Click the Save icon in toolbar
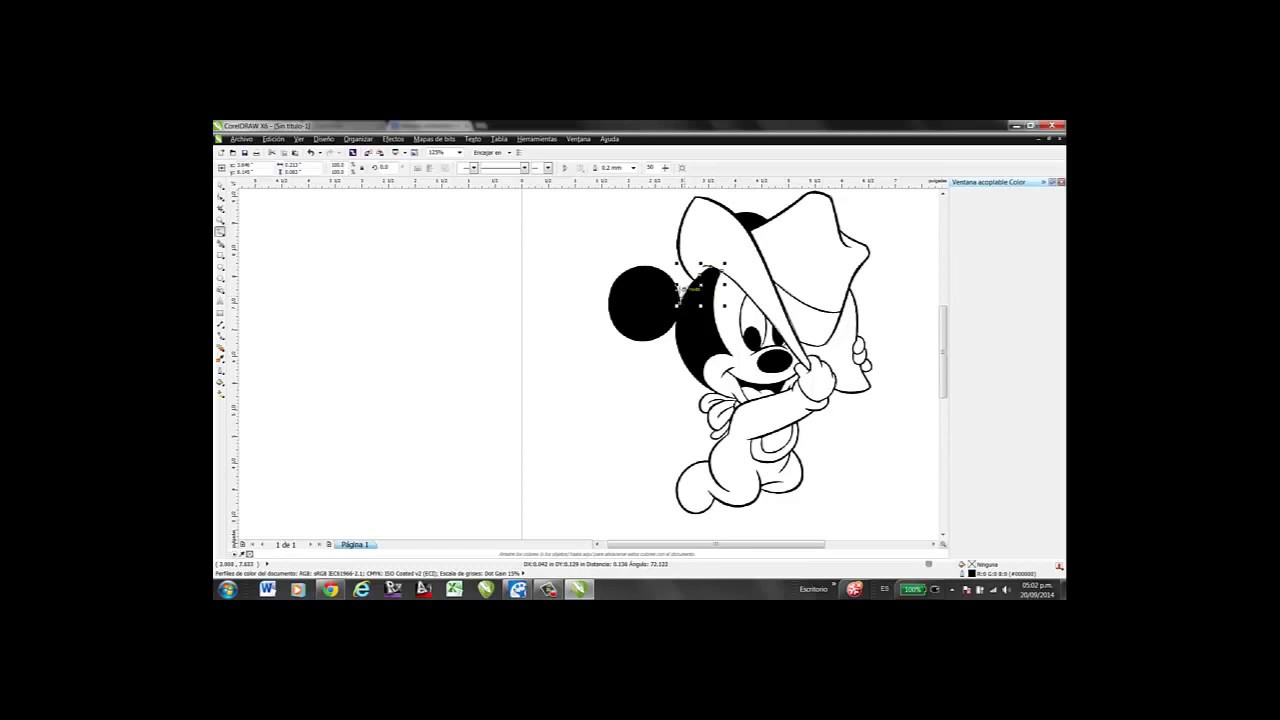Viewport: 1280px width, 720px height. (x=245, y=152)
